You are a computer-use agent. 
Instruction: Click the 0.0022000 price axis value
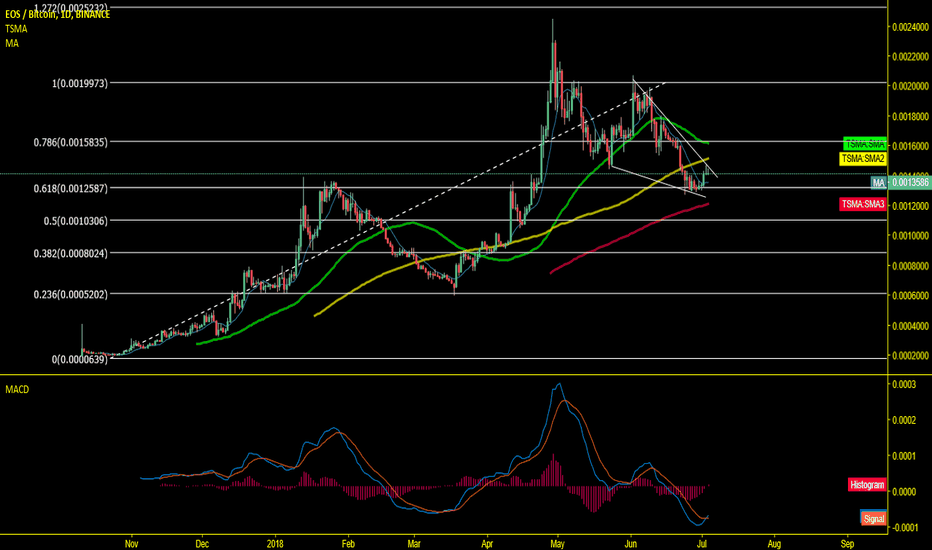[x=910, y=56]
